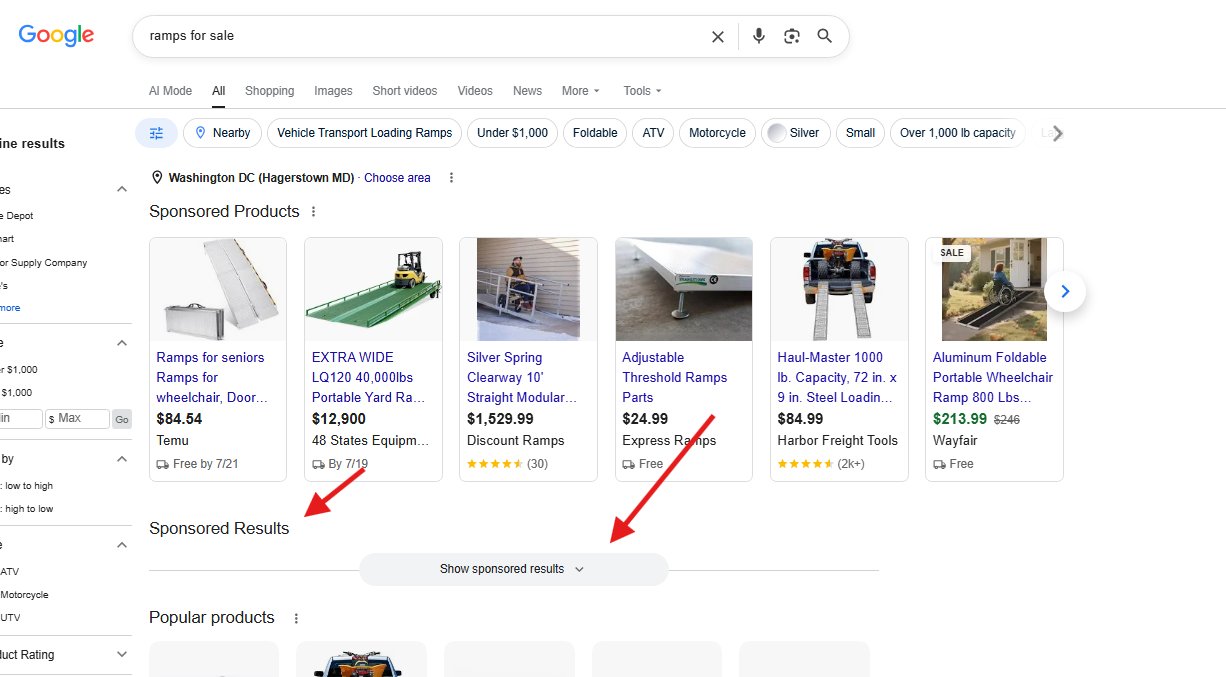Toggle the Nearby filter chip
The image size is (1226, 677).
pos(223,133)
